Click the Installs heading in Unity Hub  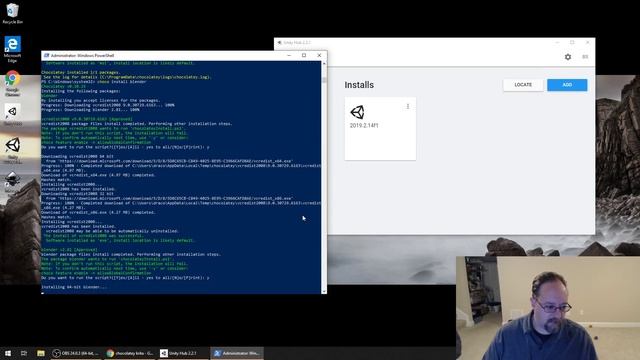[x=359, y=85]
